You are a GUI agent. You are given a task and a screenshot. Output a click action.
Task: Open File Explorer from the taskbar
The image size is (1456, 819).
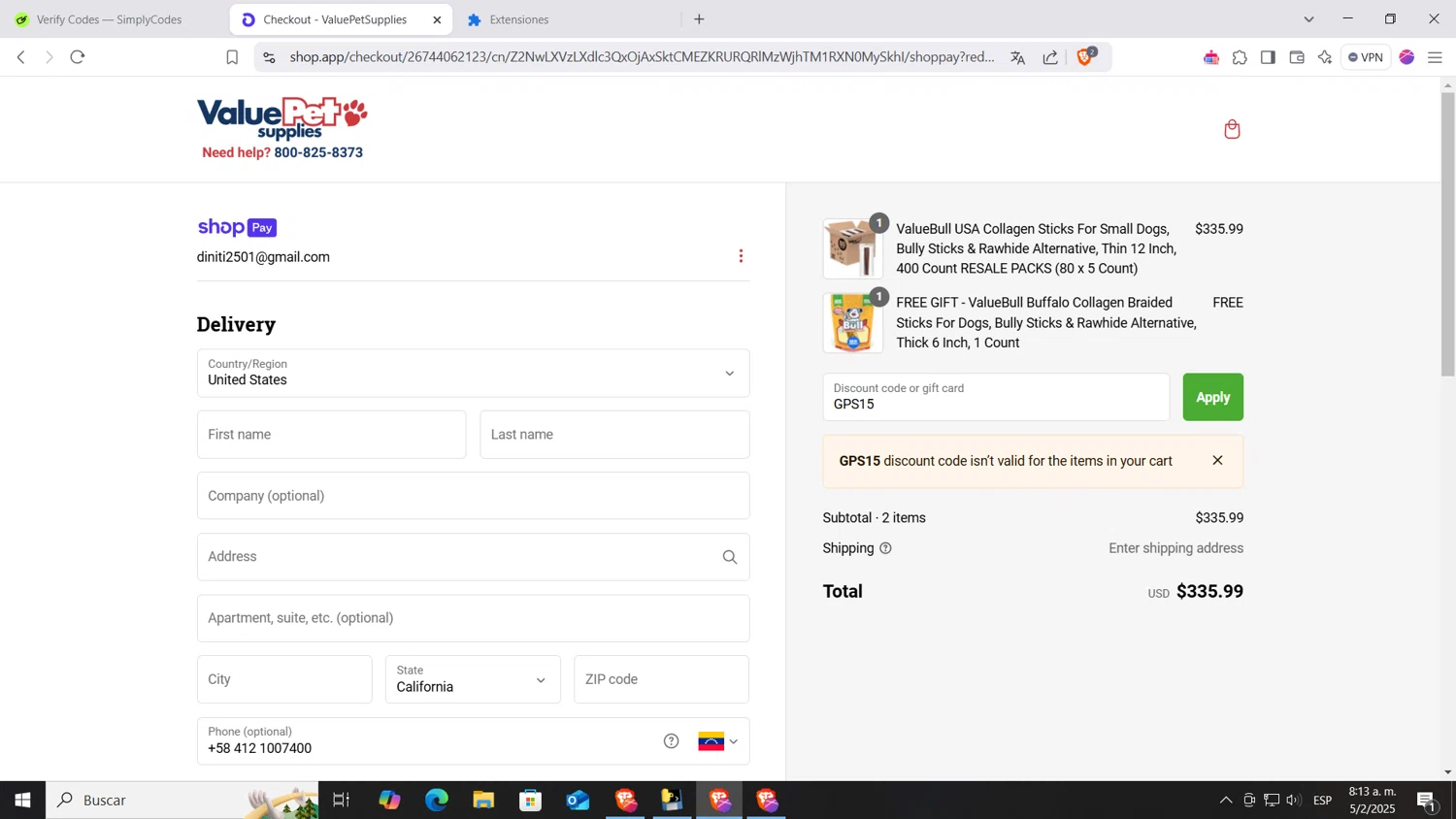click(483, 800)
